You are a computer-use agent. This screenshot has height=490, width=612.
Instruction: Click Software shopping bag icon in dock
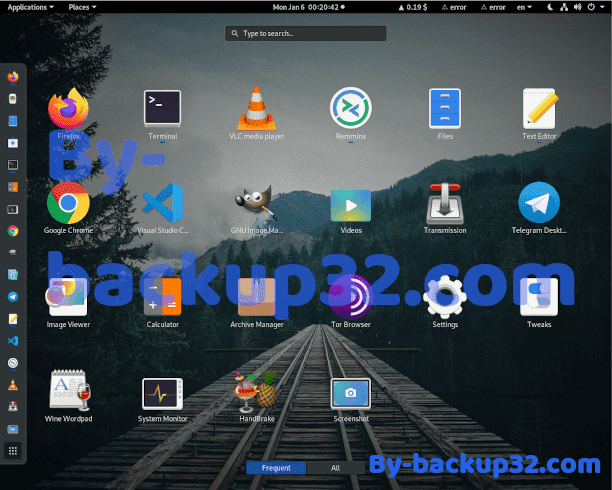[13, 143]
